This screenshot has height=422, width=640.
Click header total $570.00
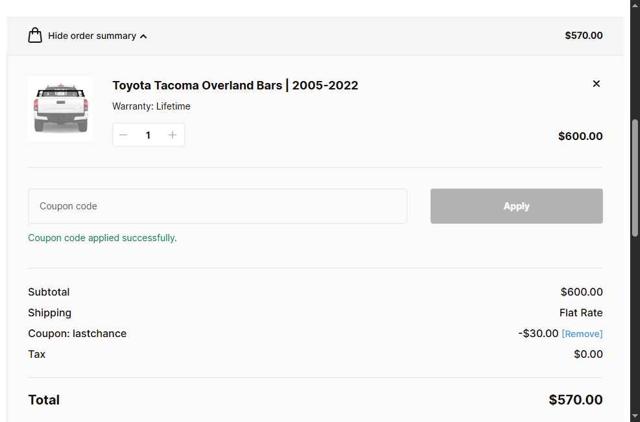pos(584,36)
